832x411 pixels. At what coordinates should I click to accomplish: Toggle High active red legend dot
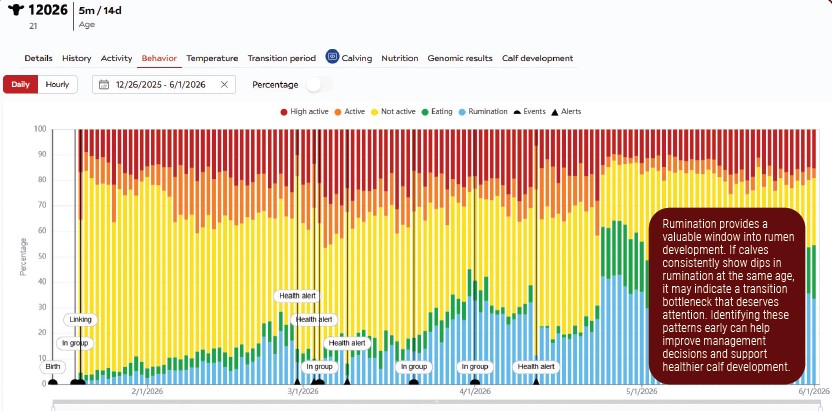284,112
